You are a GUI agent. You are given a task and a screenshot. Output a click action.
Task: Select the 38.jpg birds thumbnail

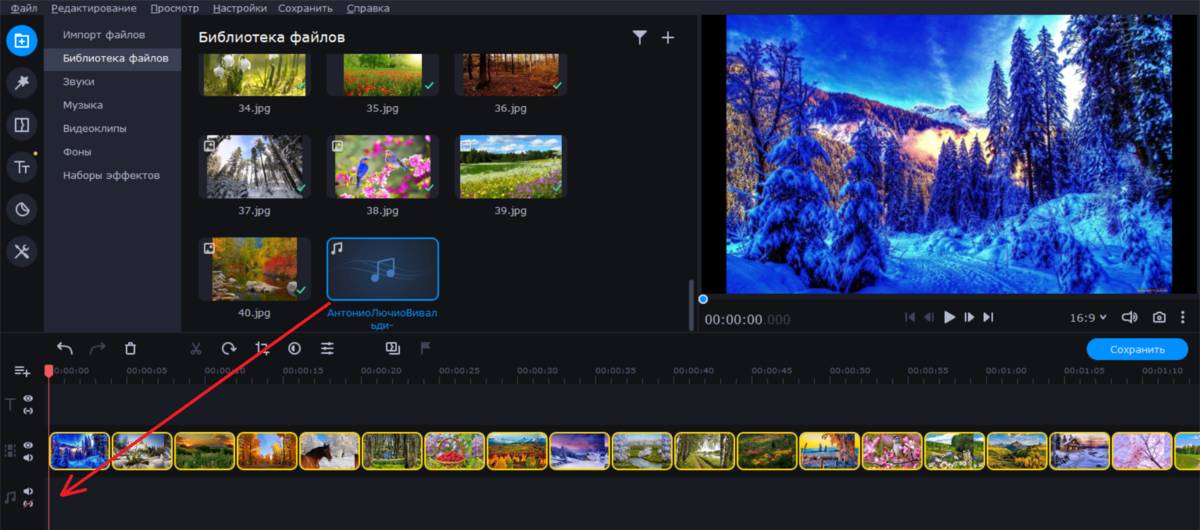coord(383,167)
